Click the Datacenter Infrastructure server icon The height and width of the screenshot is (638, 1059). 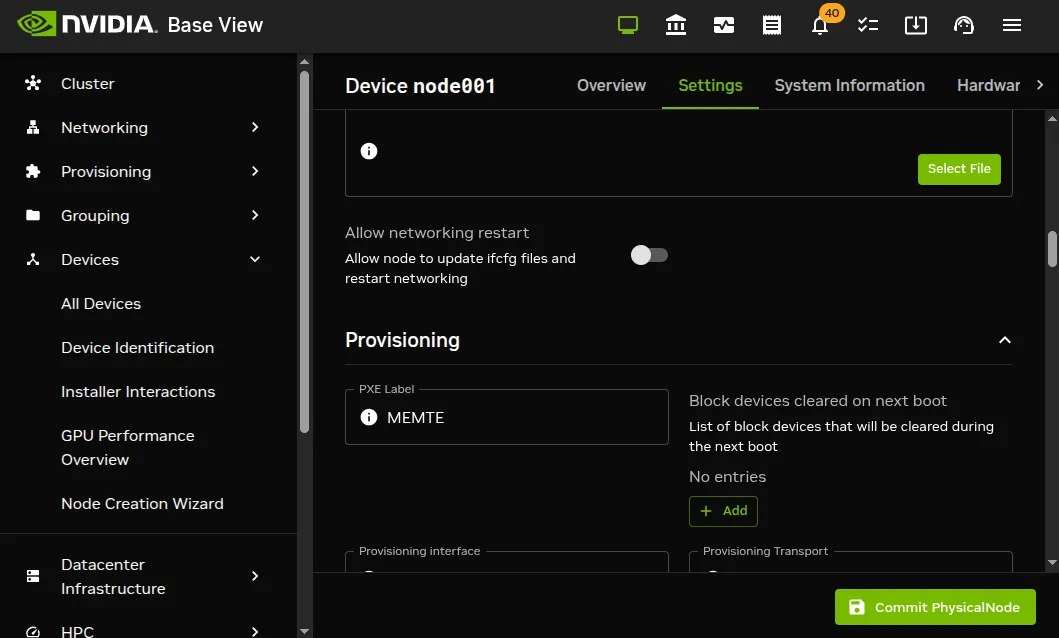tap(32, 576)
